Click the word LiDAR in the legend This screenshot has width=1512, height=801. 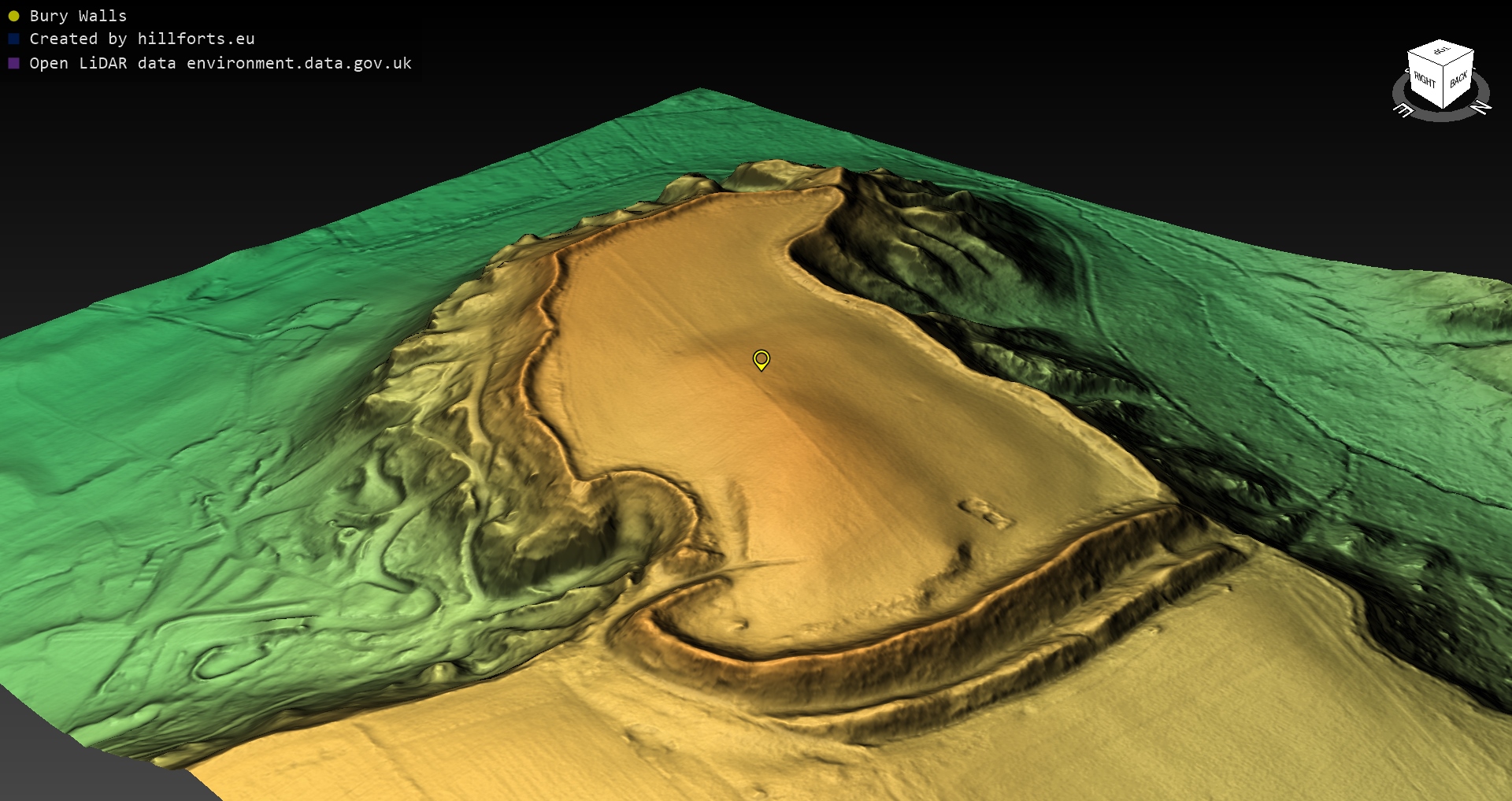tap(102, 63)
